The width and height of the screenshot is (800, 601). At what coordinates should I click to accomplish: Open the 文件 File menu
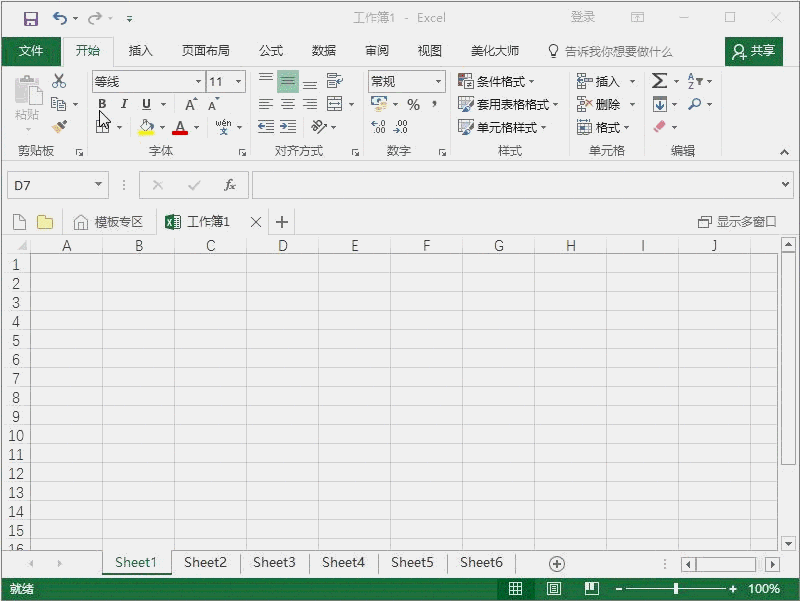click(x=31, y=51)
